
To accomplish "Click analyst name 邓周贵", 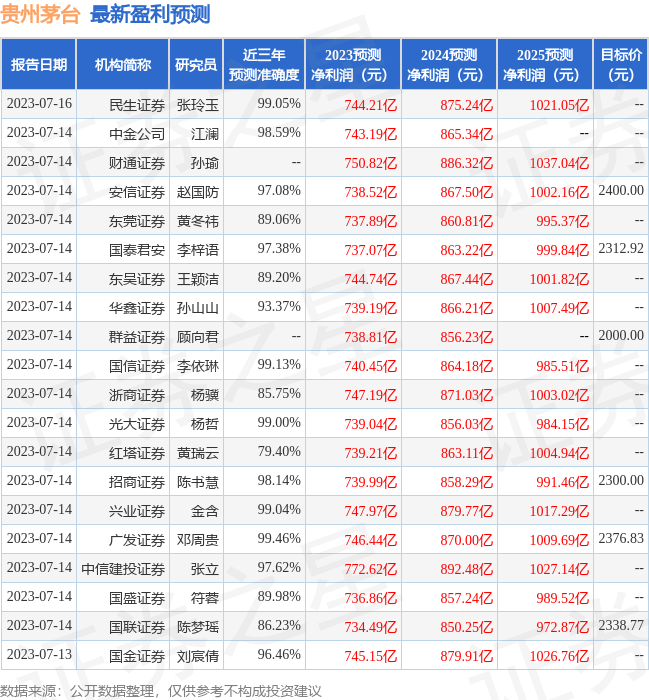I will click(198, 540).
